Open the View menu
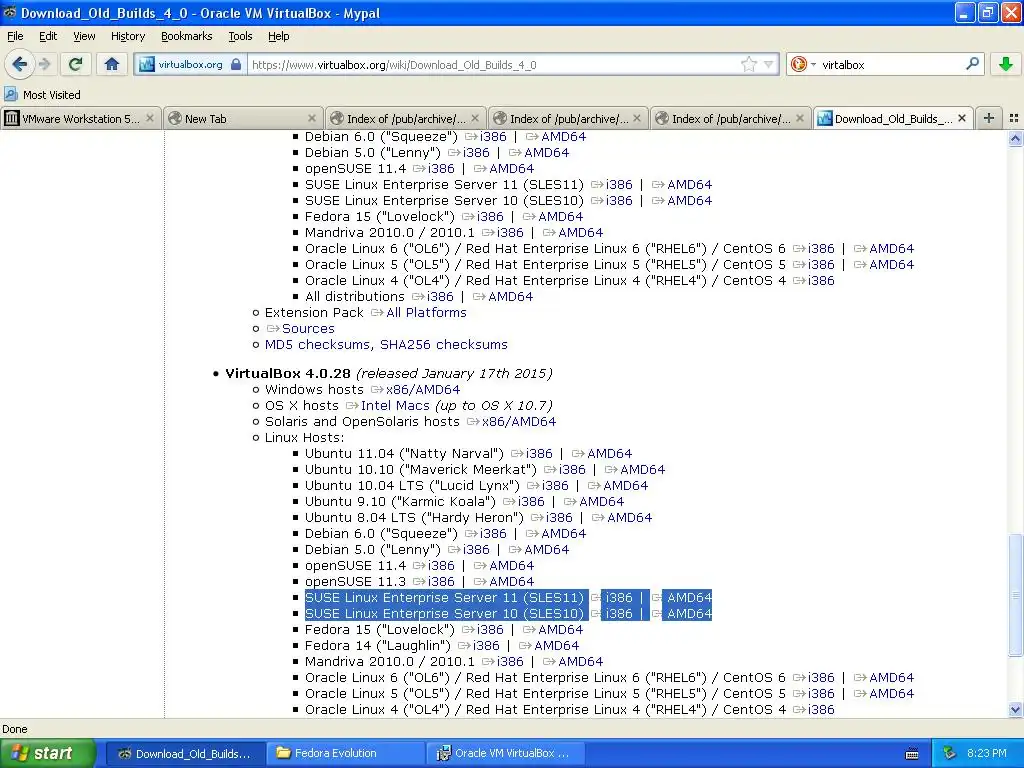The width and height of the screenshot is (1024, 768). tap(84, 36)
